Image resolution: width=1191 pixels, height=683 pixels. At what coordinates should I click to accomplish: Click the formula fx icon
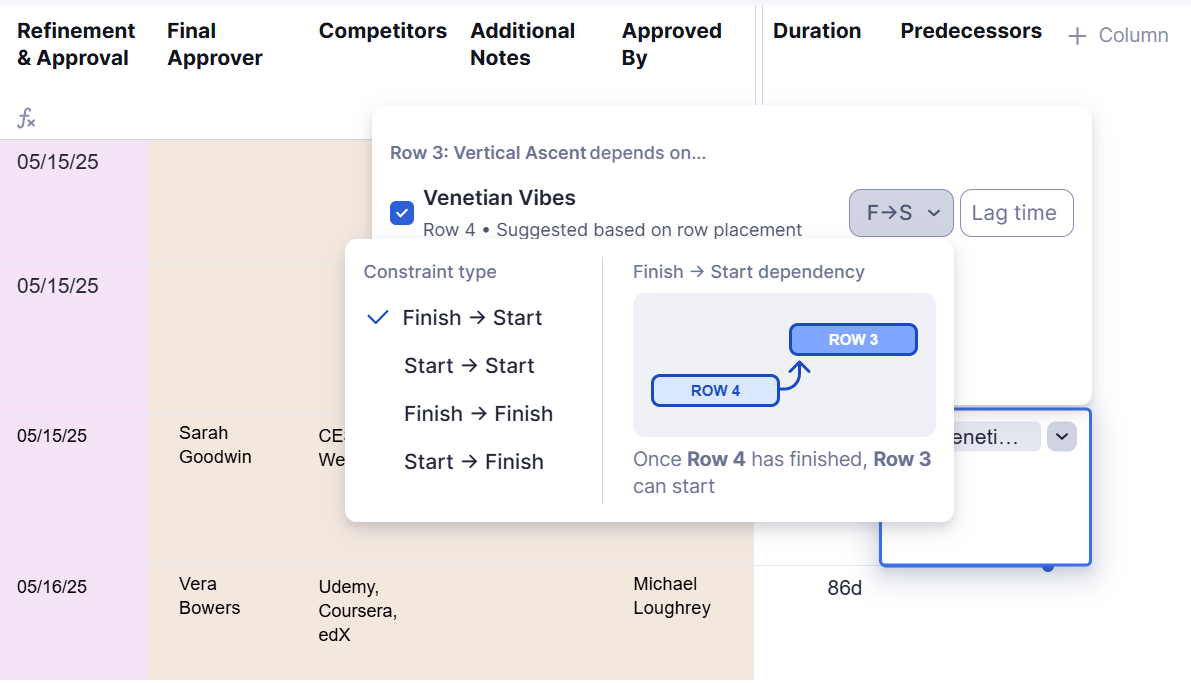[26, 119]
